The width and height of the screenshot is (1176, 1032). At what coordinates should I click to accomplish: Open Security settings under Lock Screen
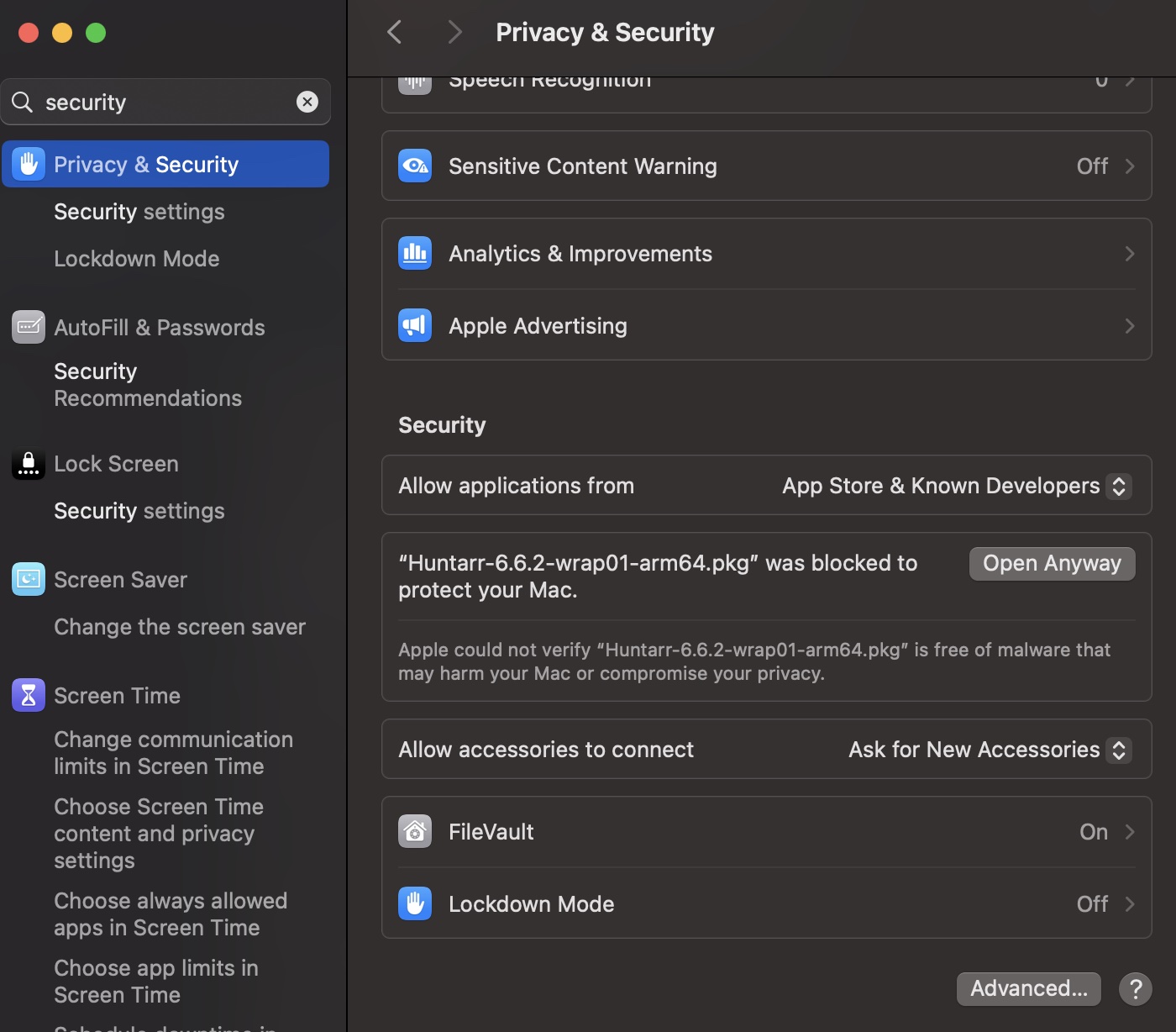coord(139,511)
